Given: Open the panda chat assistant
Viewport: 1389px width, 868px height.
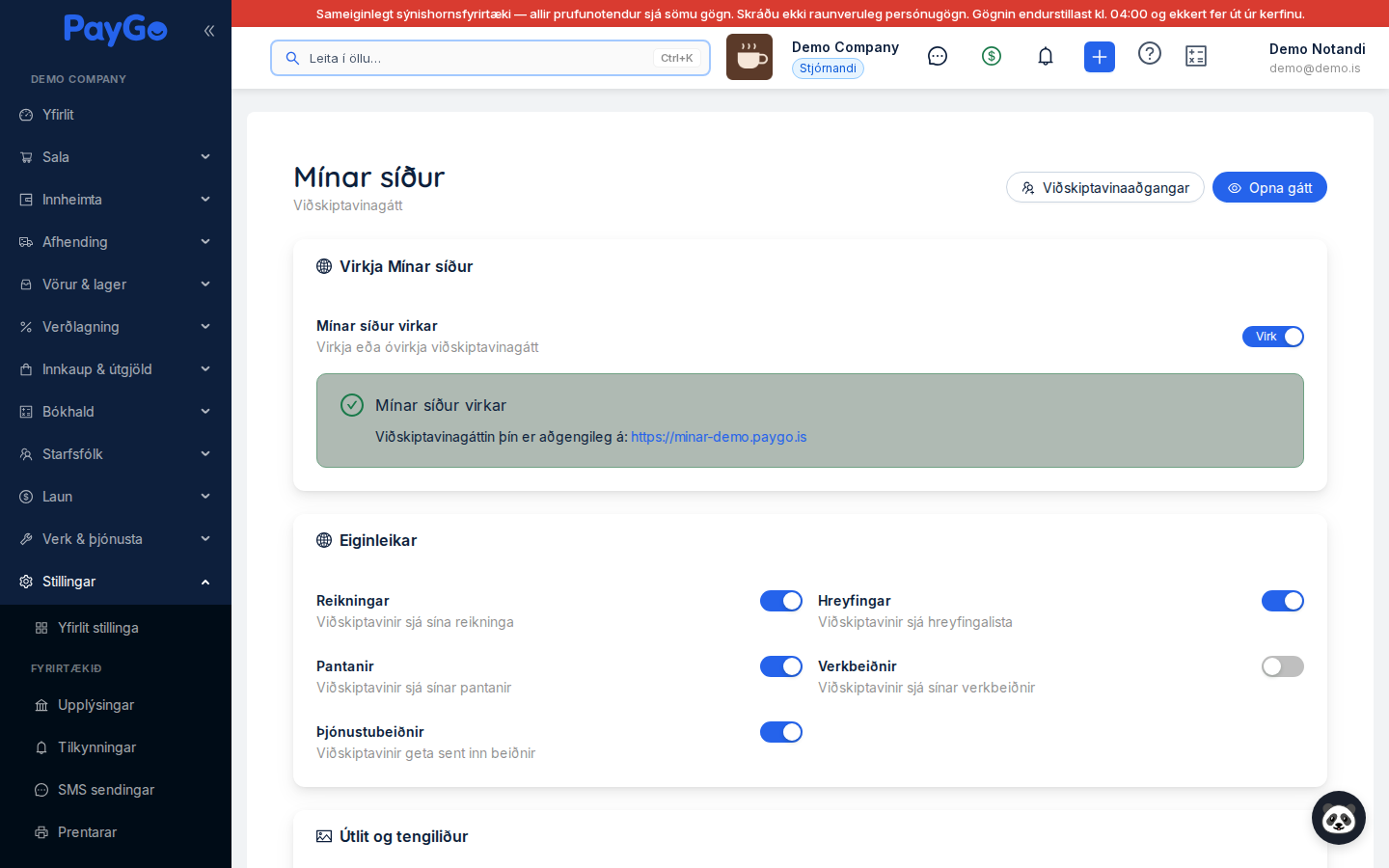Looking at the screenshot, I should click(1339, 818).
